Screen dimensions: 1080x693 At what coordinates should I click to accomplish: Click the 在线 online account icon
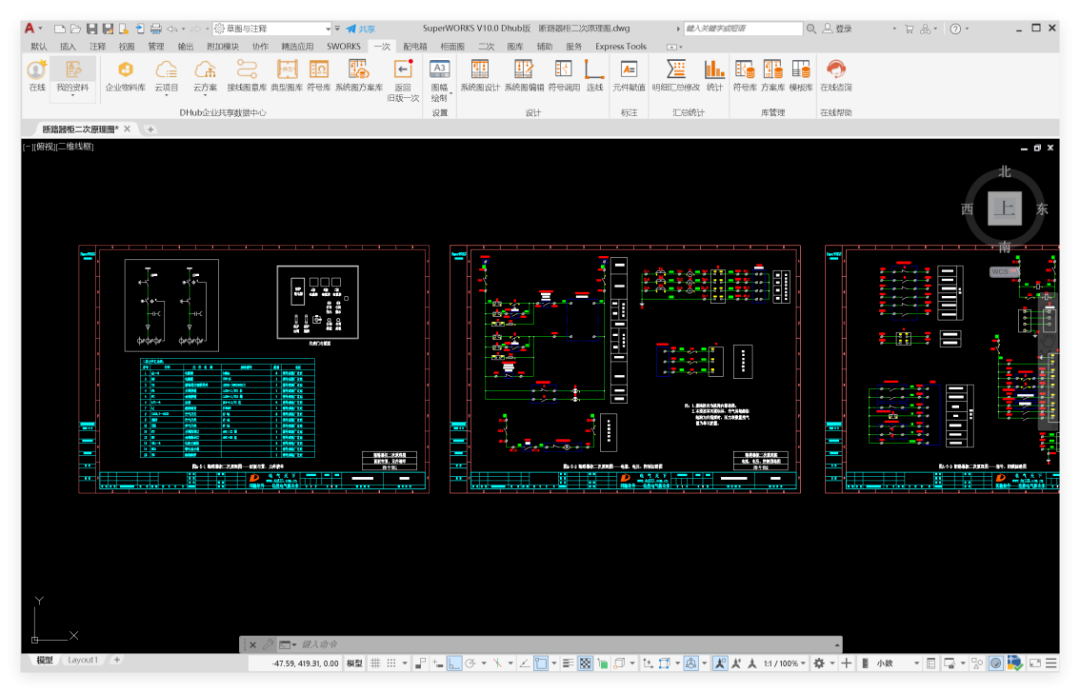(37, 76)
